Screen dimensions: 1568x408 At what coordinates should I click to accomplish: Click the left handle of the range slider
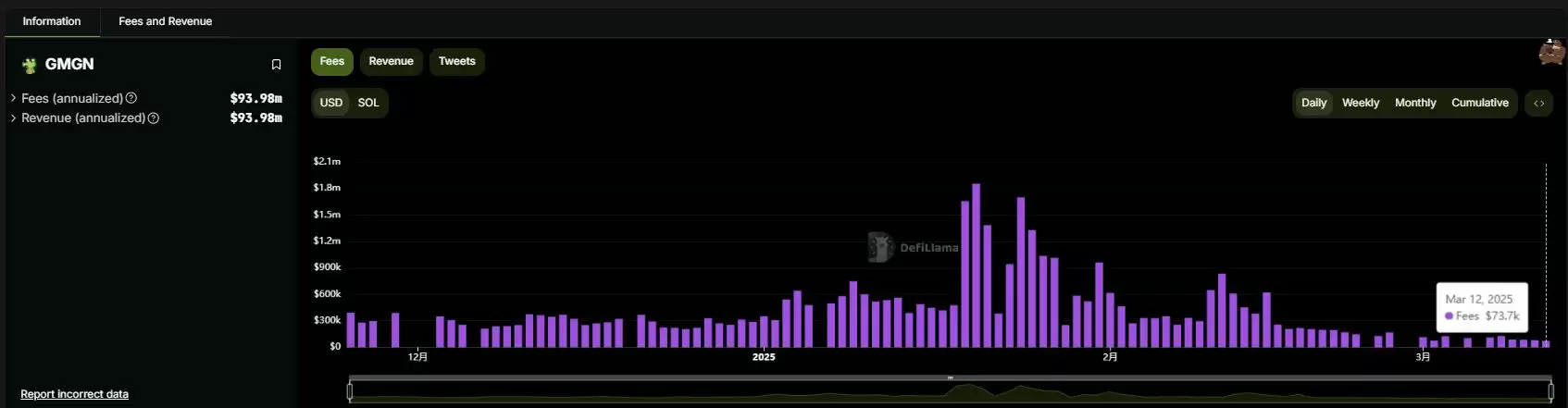(350, 391)
